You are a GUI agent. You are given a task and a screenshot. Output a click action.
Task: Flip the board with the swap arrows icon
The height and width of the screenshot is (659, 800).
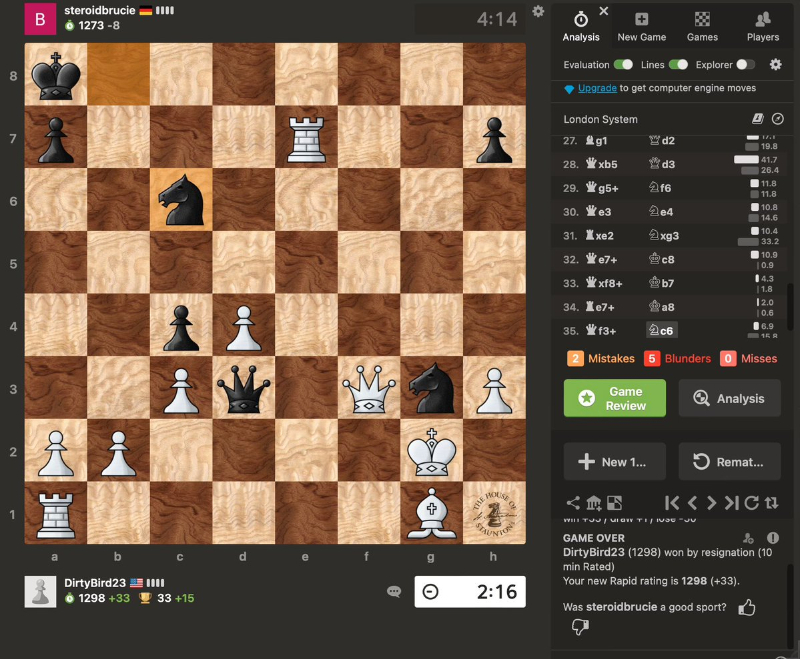pos(771,503)
